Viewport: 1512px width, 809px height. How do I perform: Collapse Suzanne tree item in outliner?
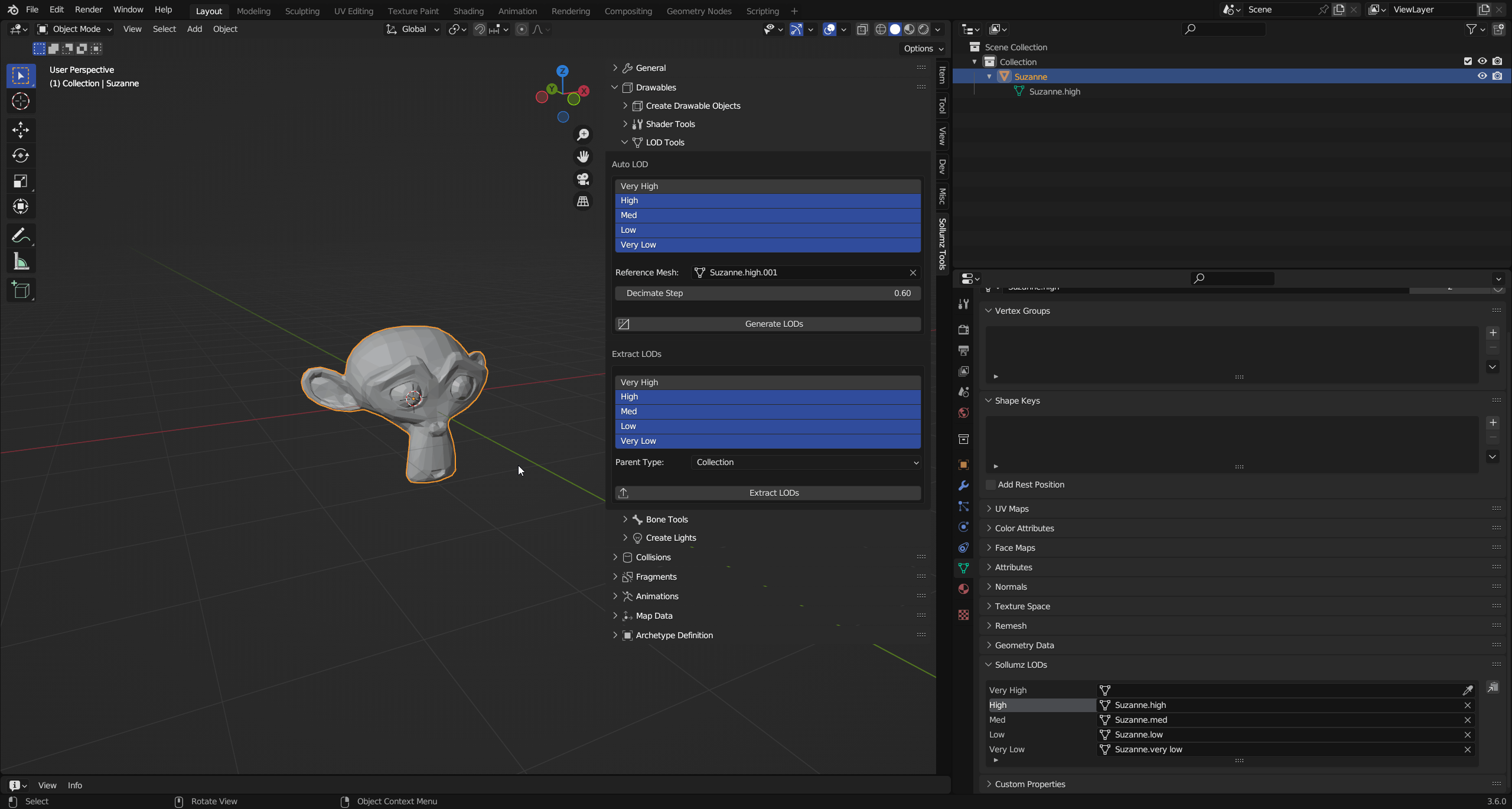(x=989, y=77)
